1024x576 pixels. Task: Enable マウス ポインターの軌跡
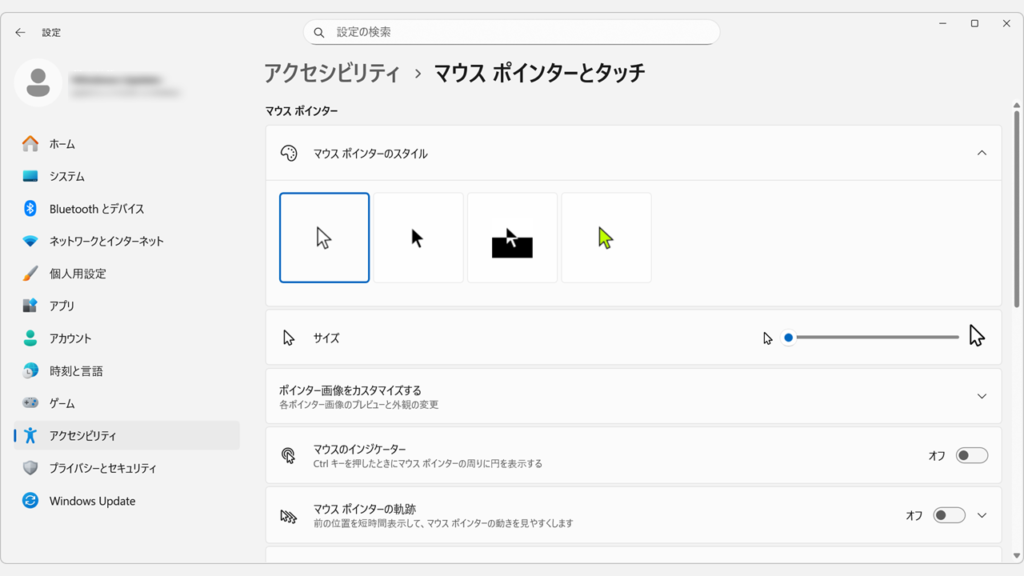949,514
